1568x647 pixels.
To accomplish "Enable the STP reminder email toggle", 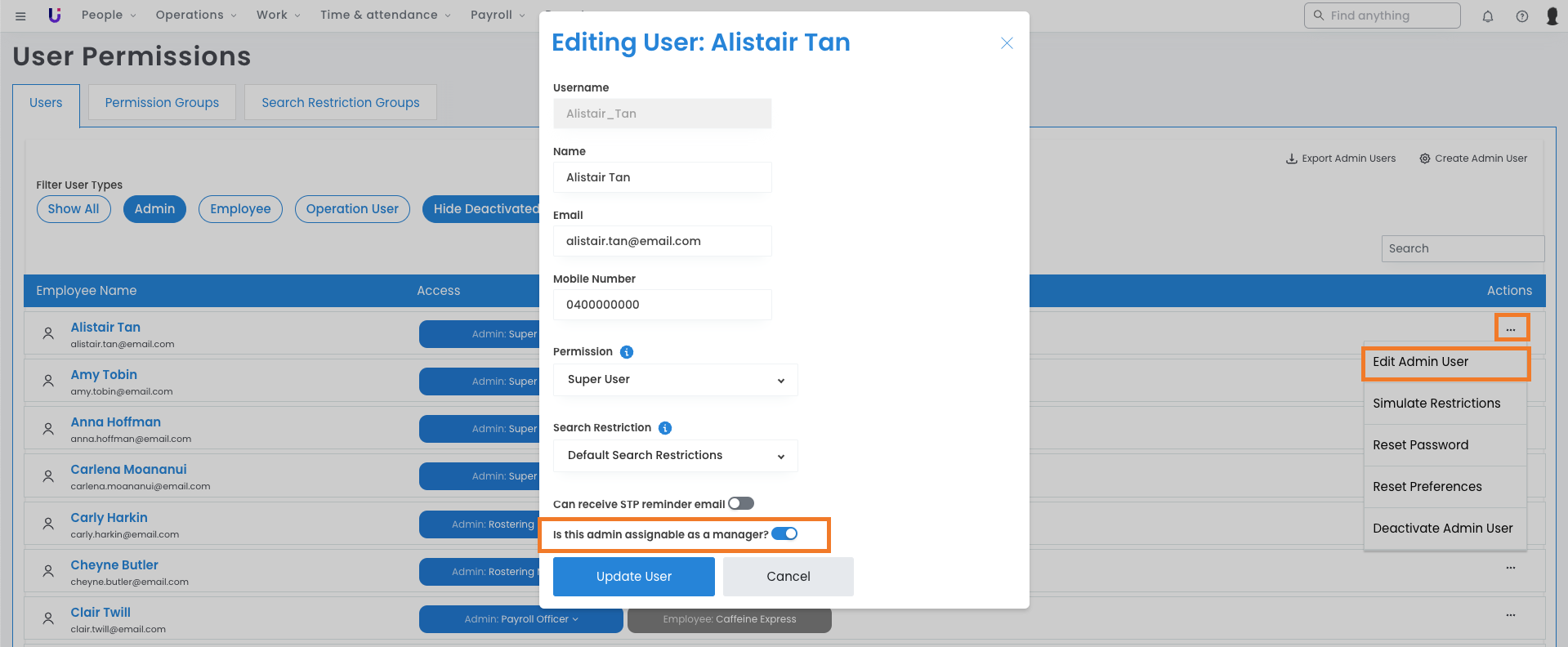I will tap(741, 503).
